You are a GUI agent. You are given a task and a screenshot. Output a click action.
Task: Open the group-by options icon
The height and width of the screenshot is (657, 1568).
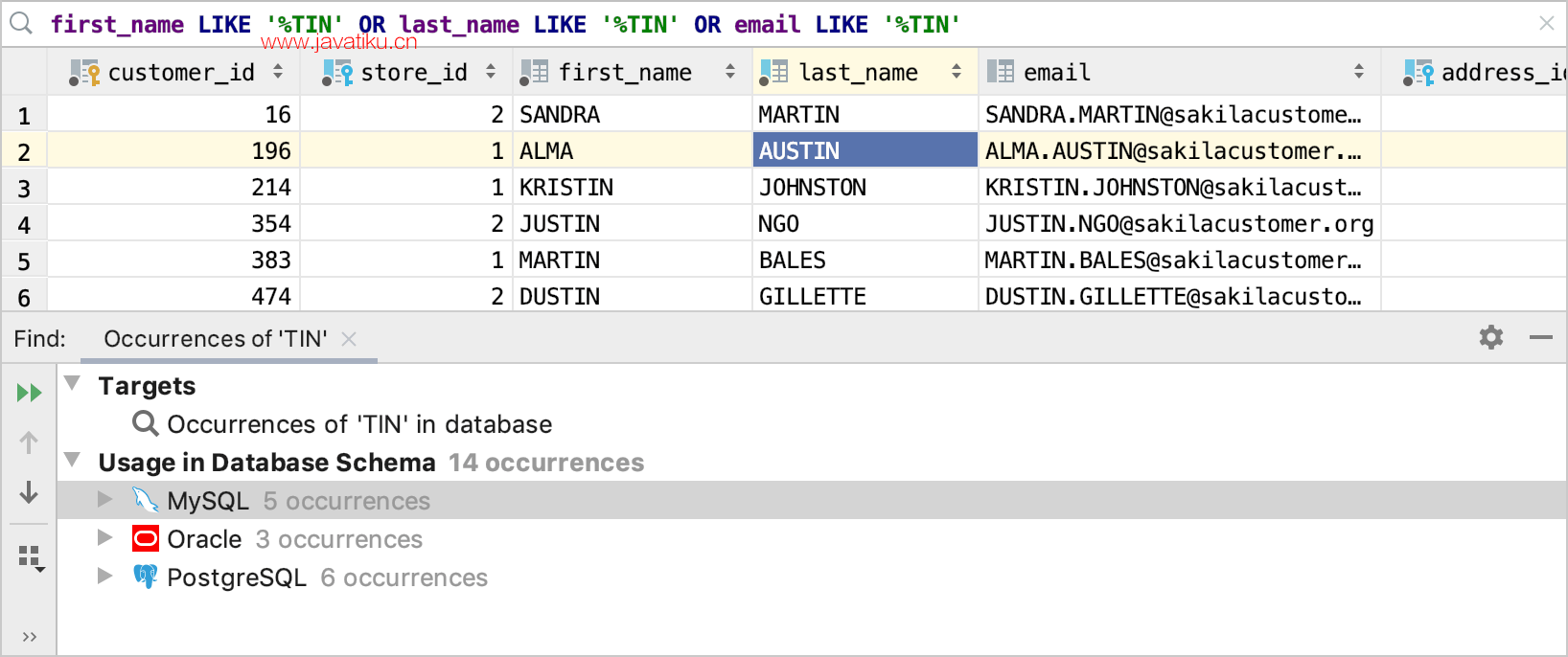[32, 558]
